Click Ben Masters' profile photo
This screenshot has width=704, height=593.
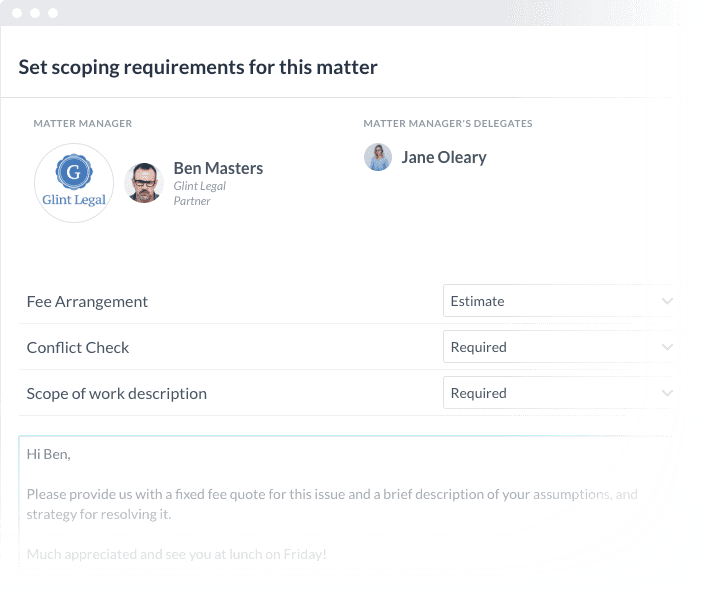pyautogui.click(x=144, y=183)
